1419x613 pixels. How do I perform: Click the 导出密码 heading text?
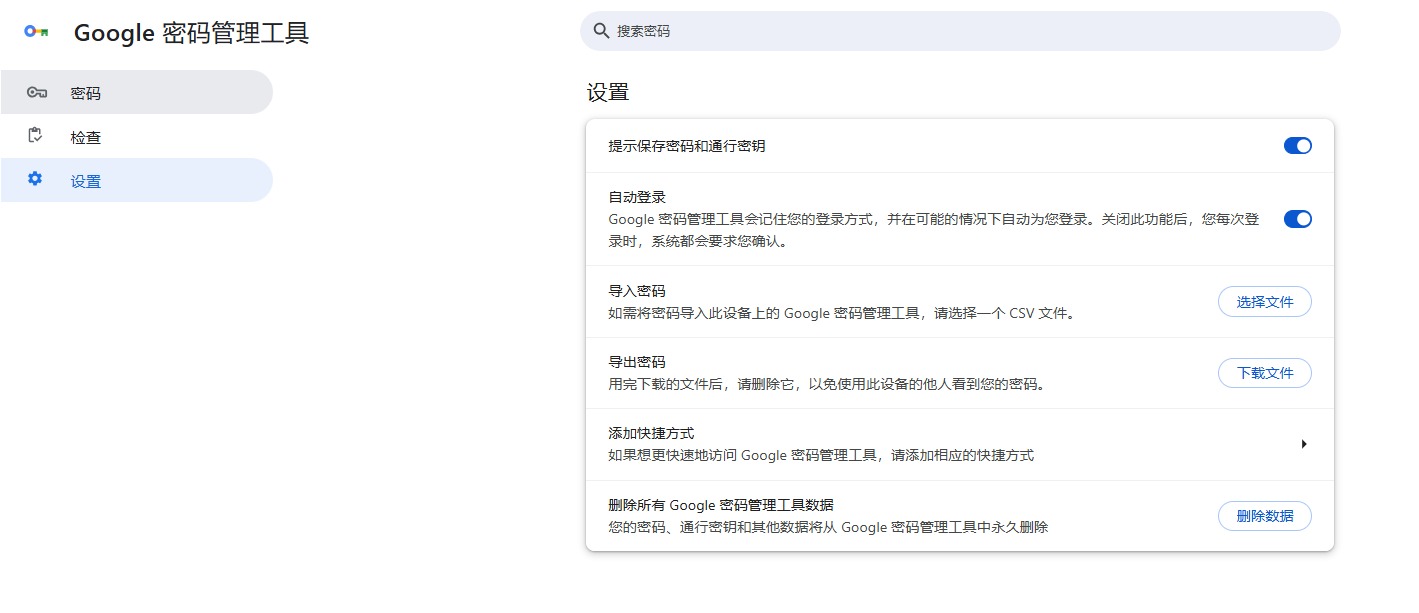point(637,362)
